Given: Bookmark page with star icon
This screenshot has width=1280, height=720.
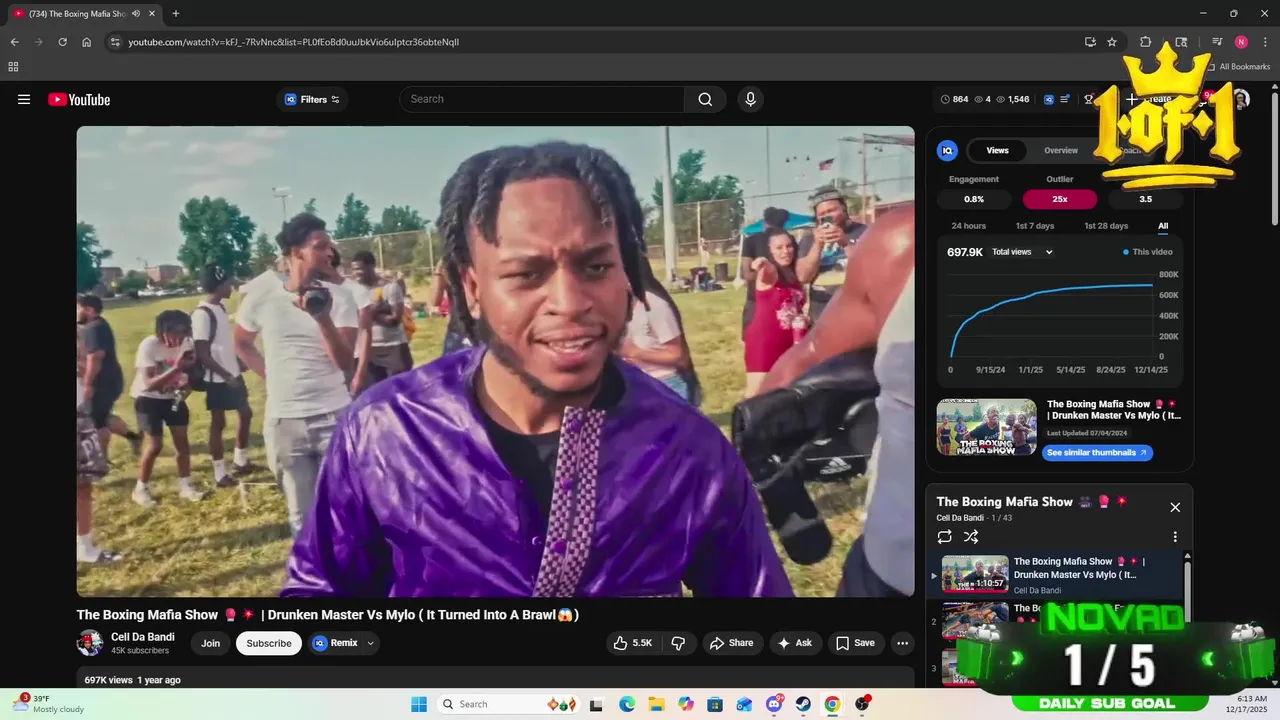Looking at the screenshot, I should coord(1112,42).
